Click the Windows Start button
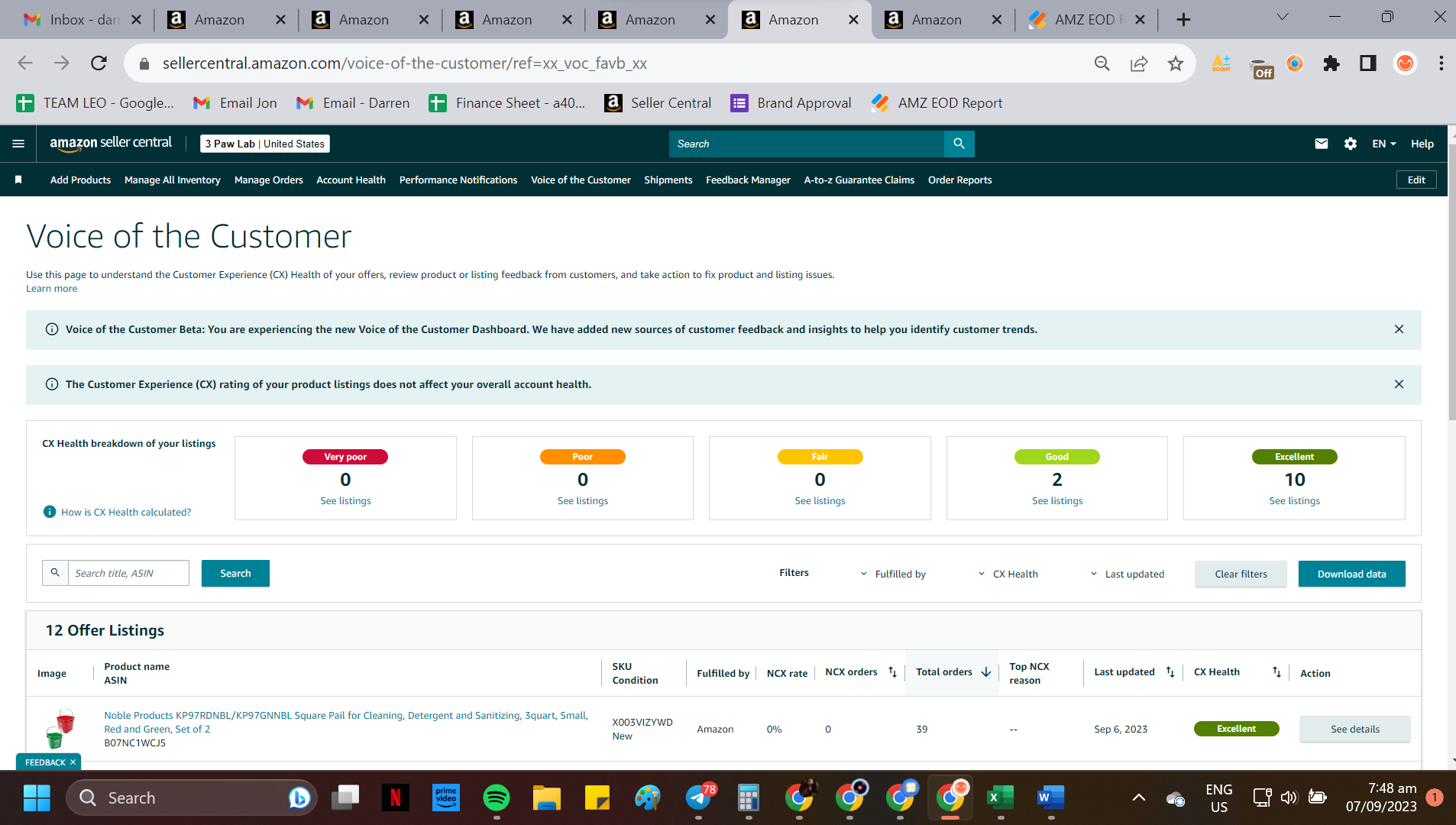The image size is (1456, 825). 37,797
